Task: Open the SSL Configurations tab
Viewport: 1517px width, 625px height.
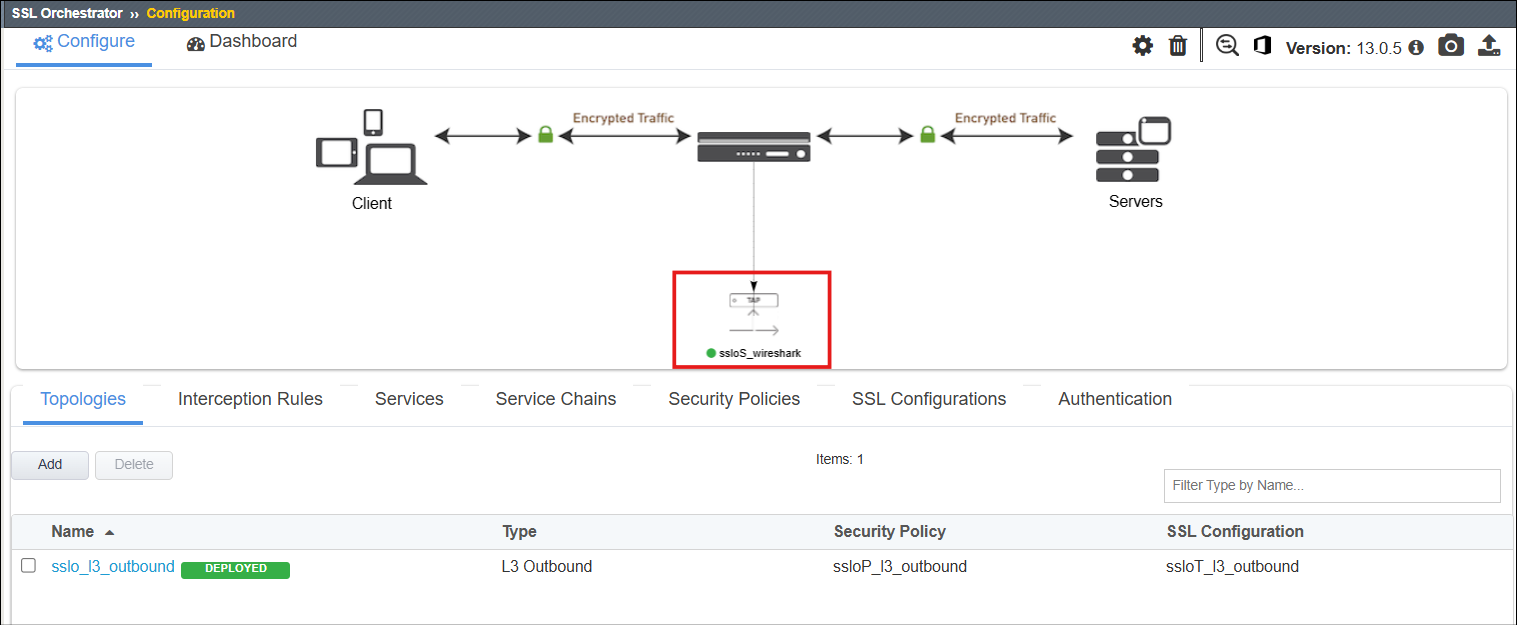Action: point(929,399)
